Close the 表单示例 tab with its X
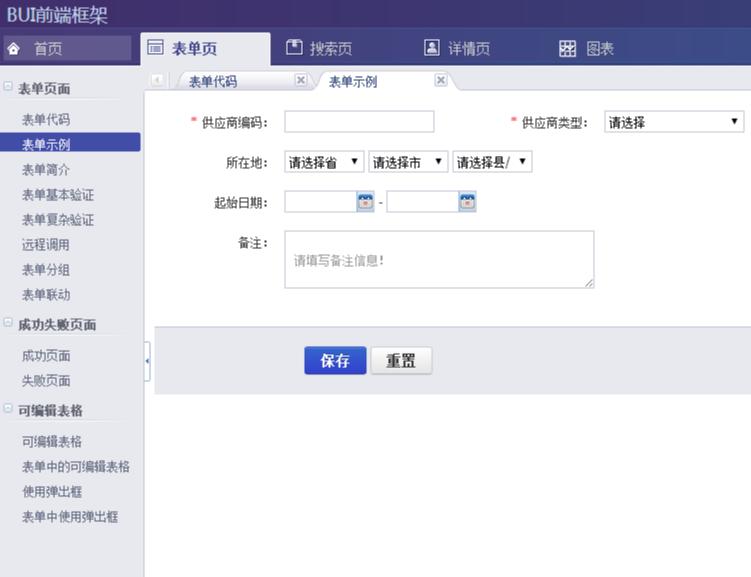 440,81
